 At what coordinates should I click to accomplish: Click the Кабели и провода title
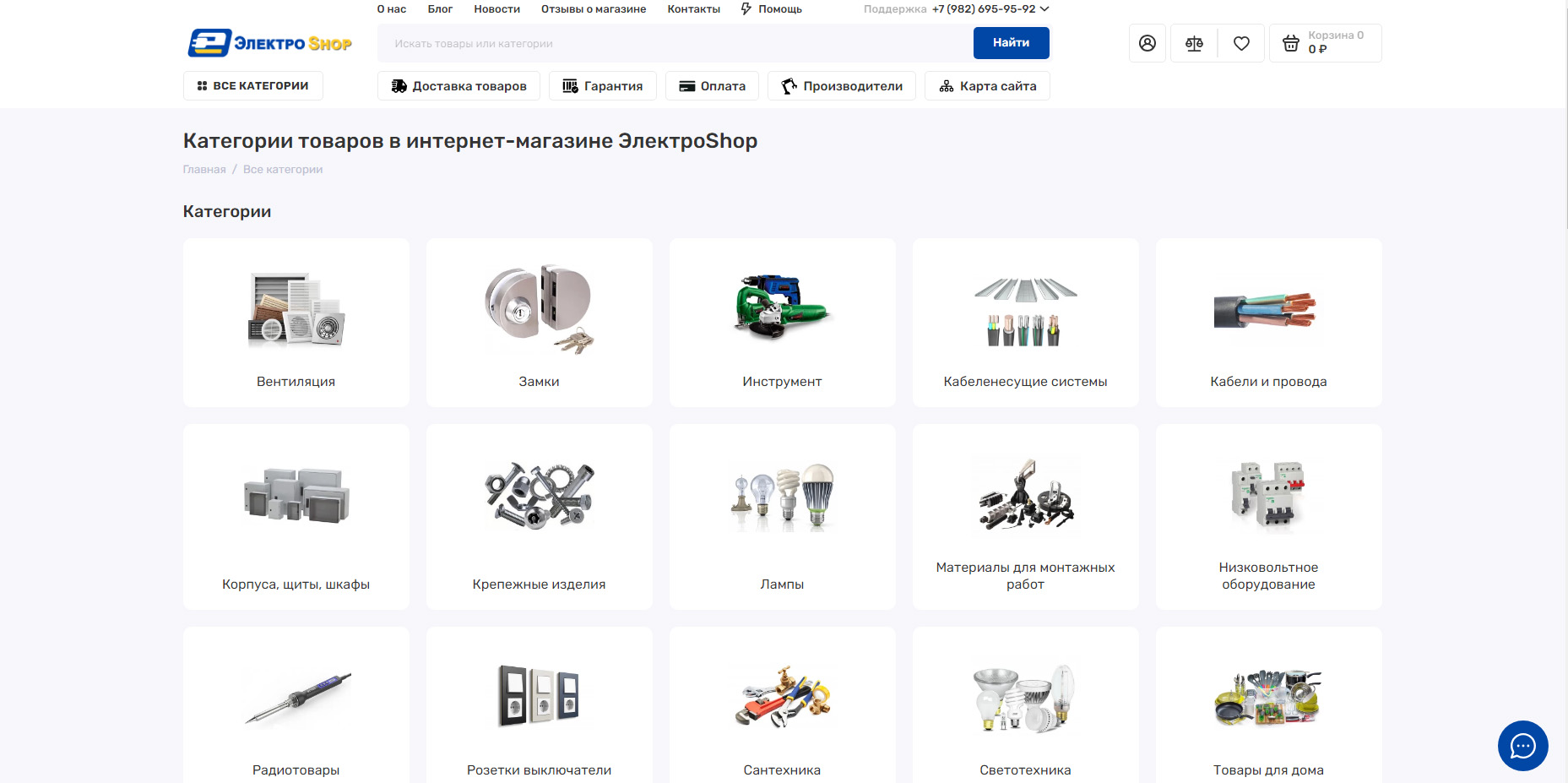tap(1268, 382)
